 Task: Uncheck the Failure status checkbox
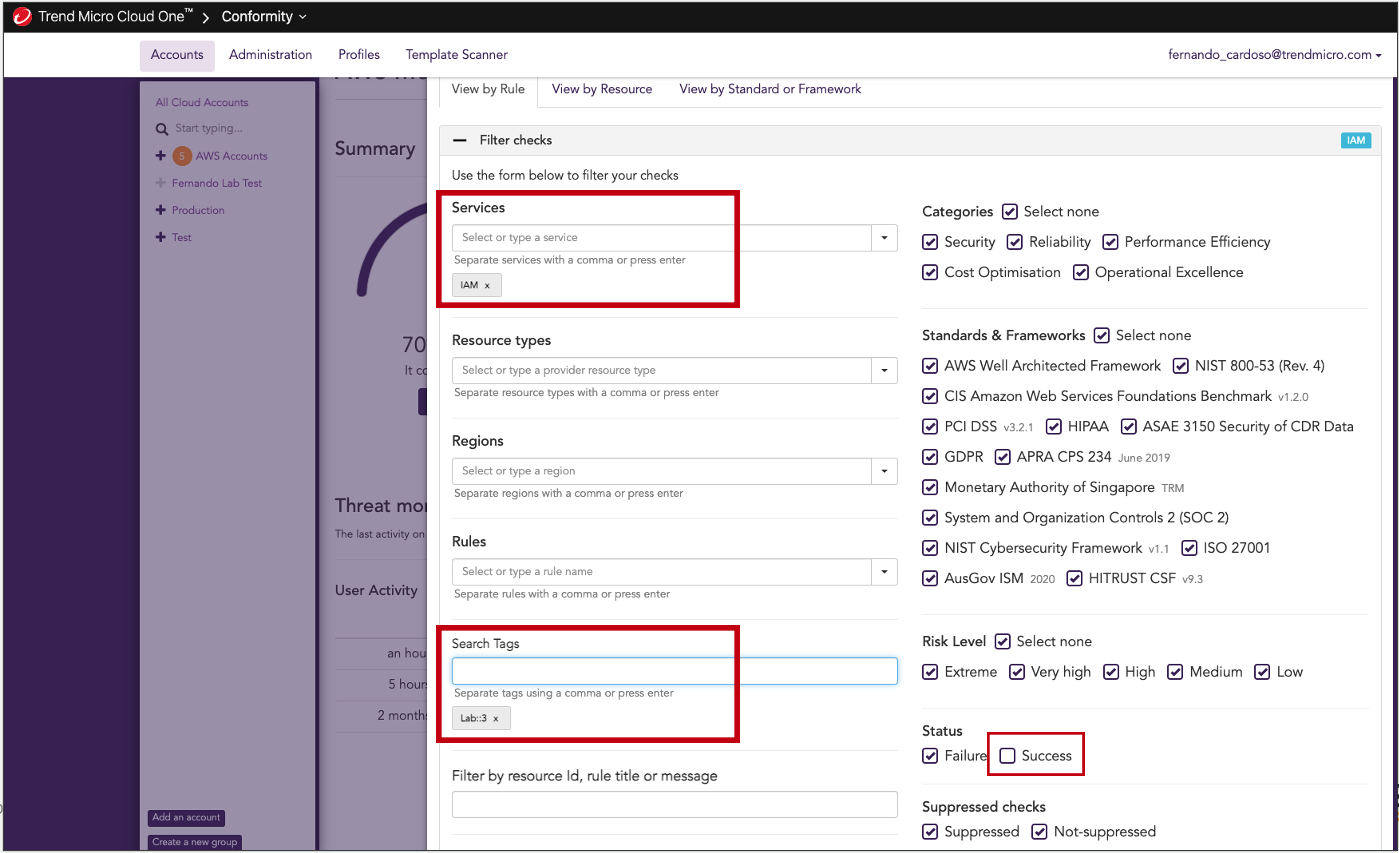tap(930, 756)
